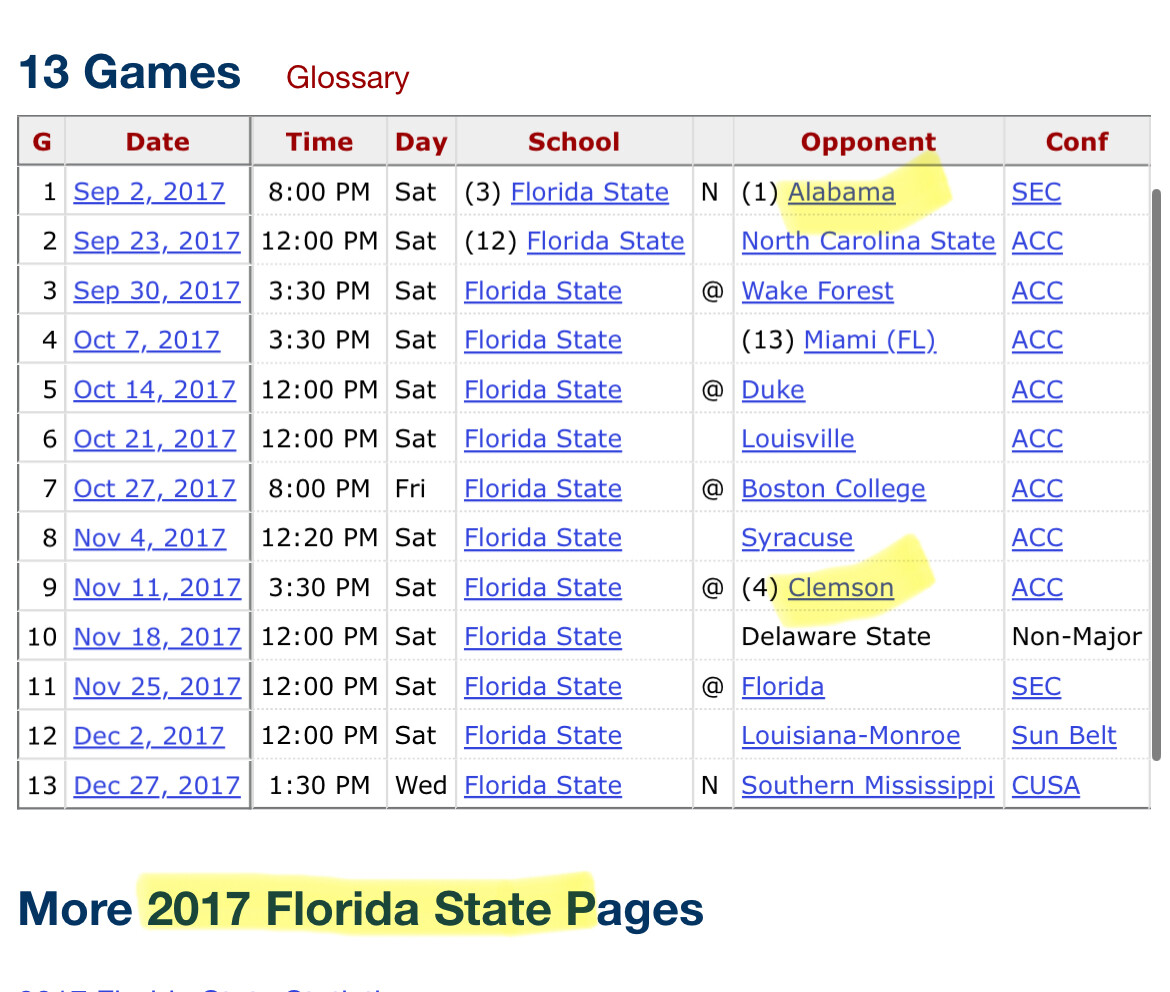Go to the Boston College link

click(x=833, y=489)
